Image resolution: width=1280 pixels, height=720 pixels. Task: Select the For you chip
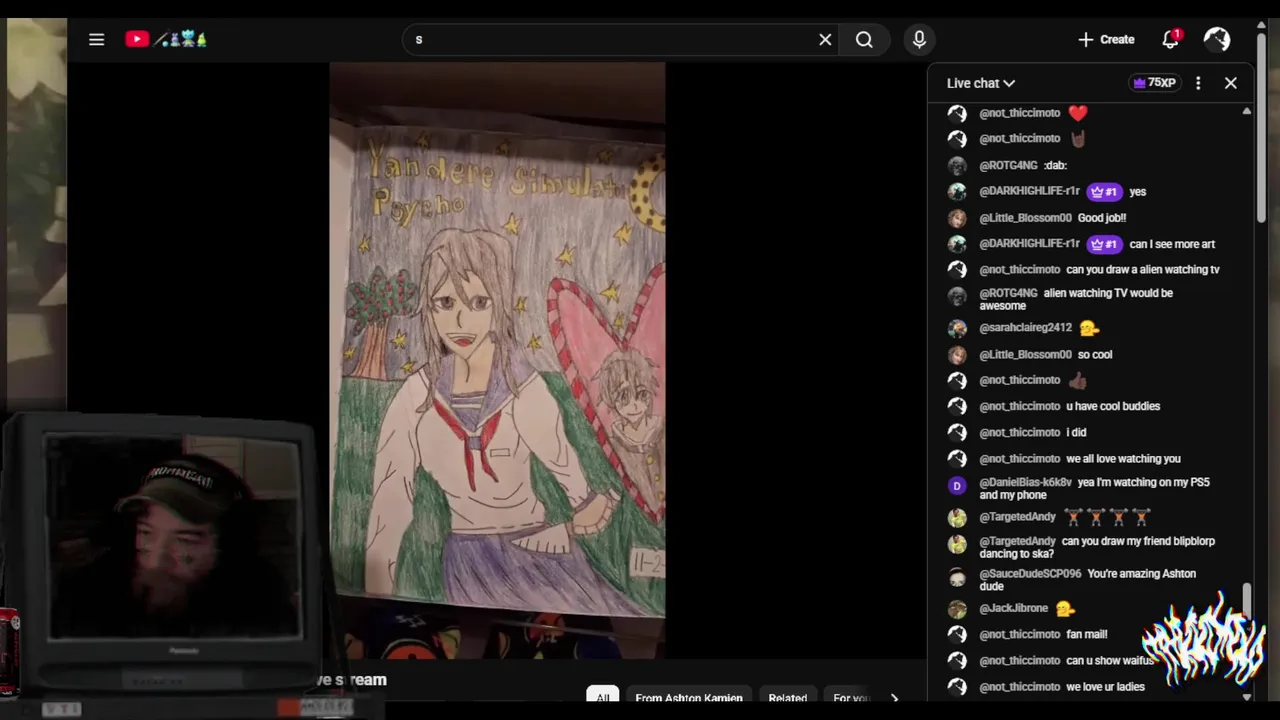pyautogui.click(x=852, y=698)
